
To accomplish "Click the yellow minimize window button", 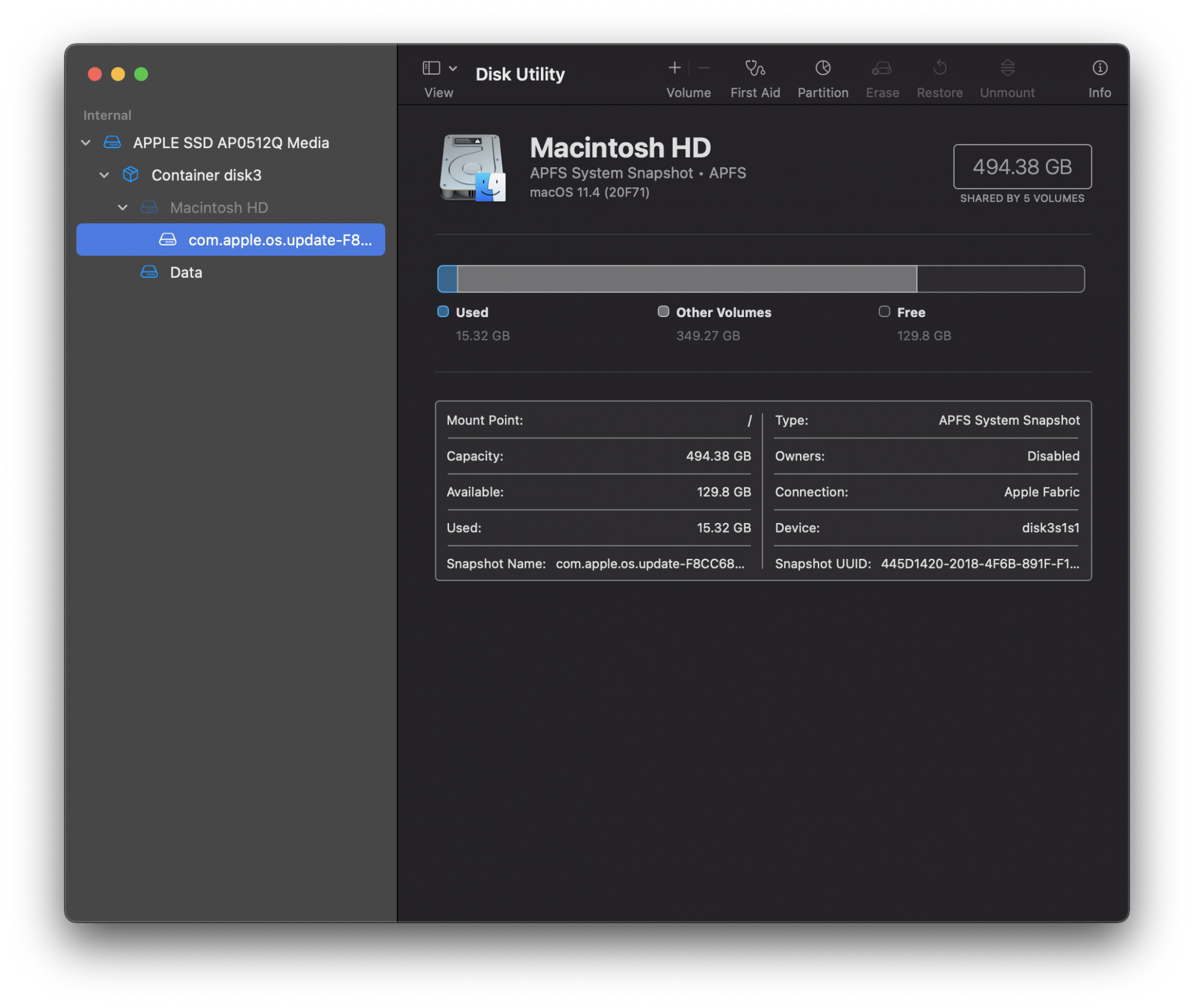I will [118, 74].
